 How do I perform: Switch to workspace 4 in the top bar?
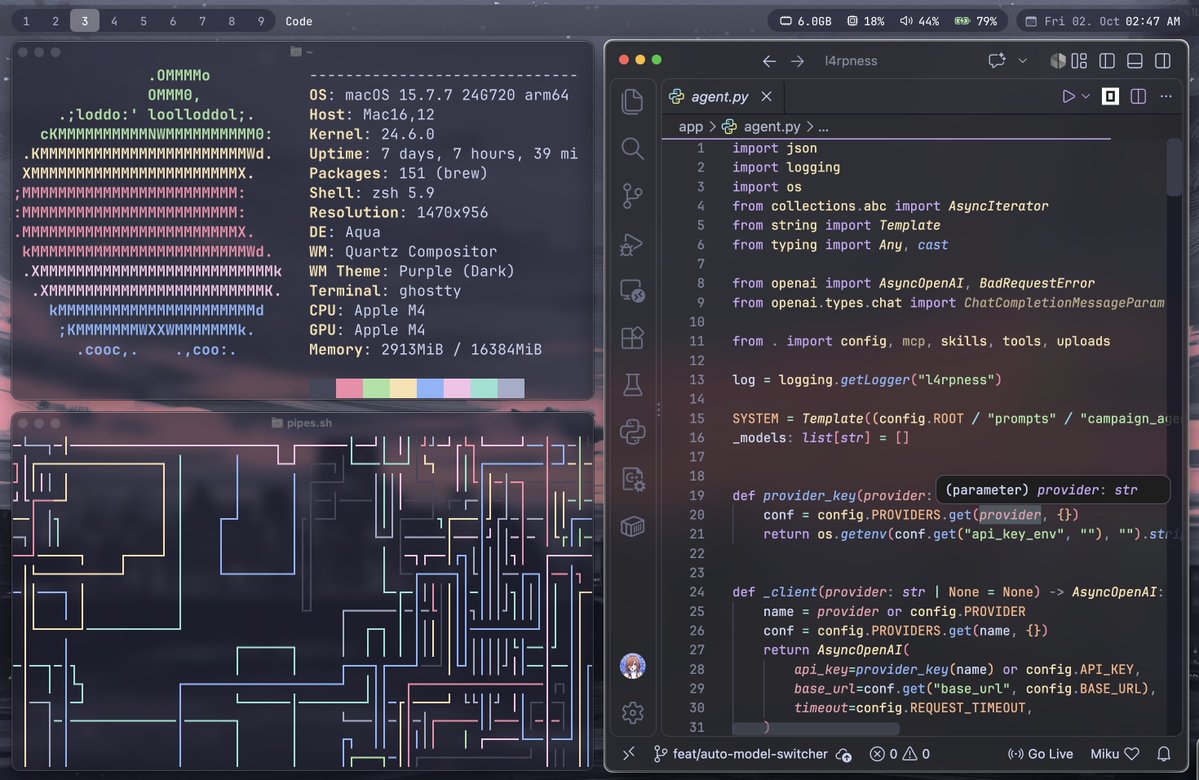[x=114, y=21]
